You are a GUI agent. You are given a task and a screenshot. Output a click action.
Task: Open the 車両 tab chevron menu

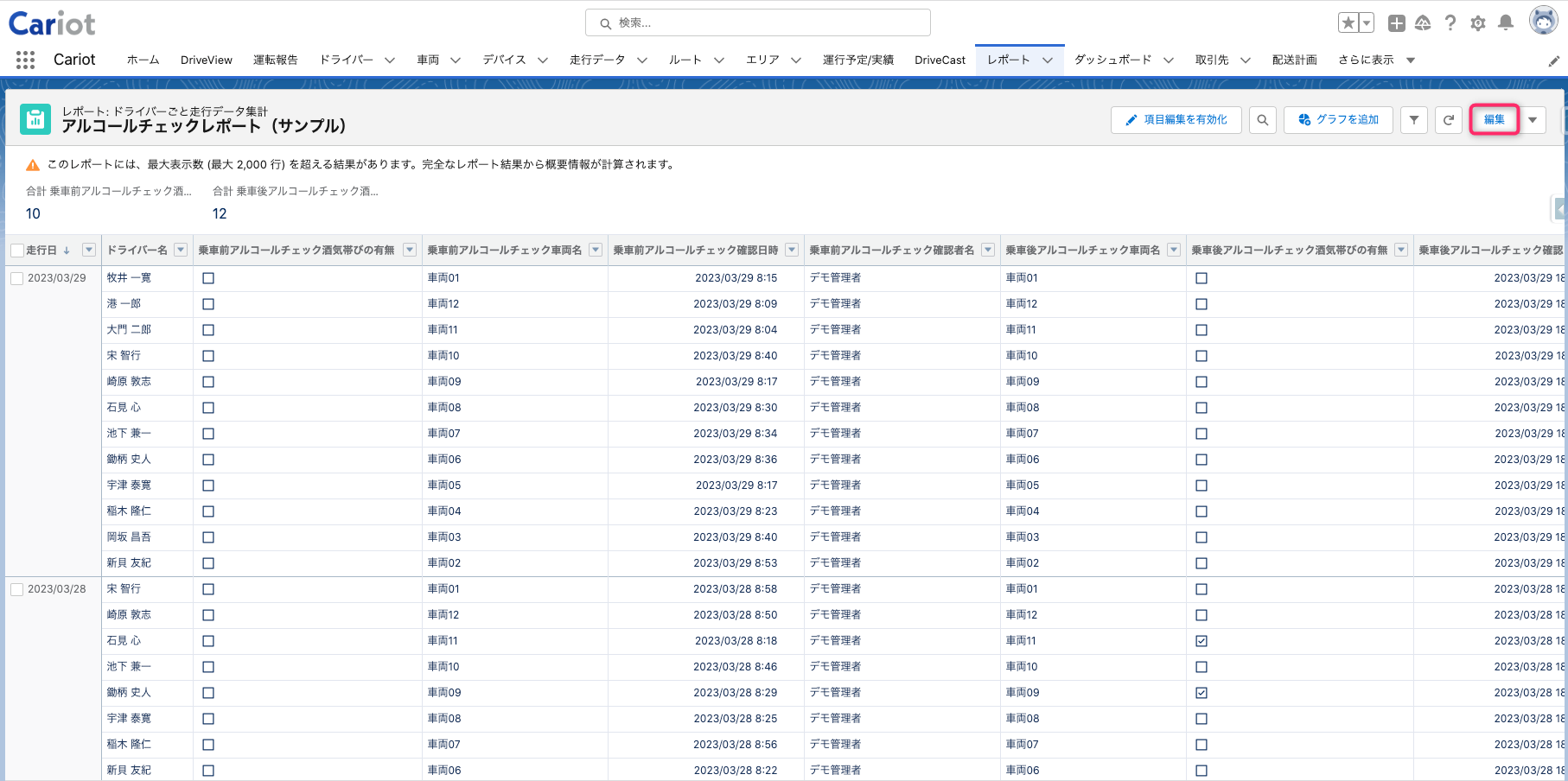[456, 60]
